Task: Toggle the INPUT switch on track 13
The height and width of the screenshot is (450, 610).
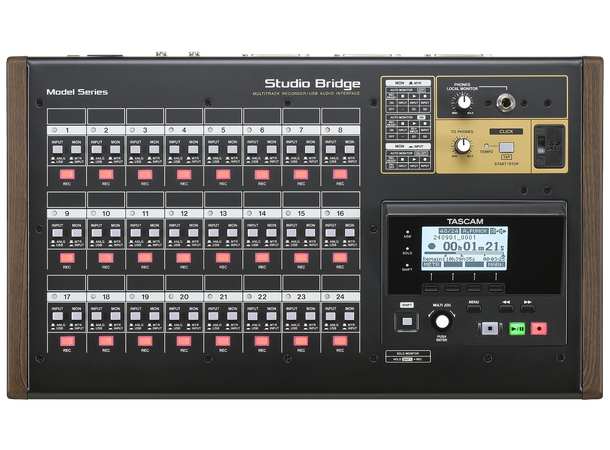Action: pos(214,233)
